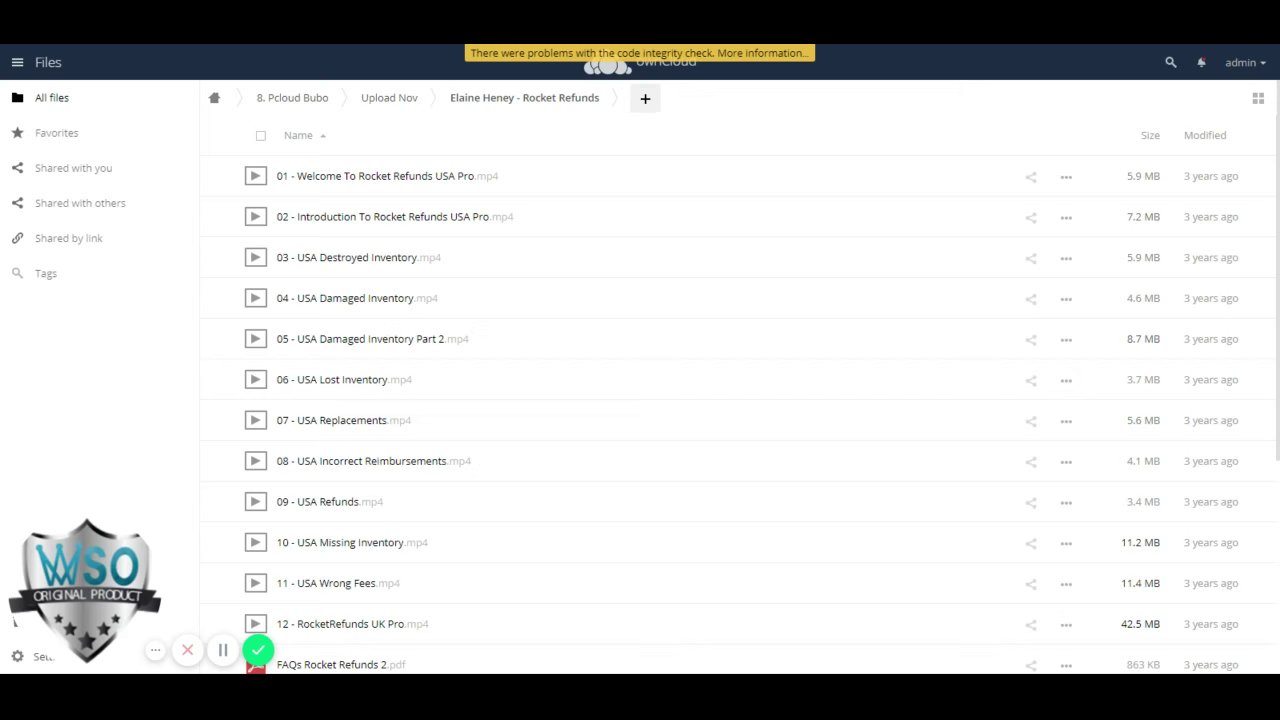Open more actions for 04 - USA Damaged Inventory
The width and height of the screenshot is (1280, 720).
1066,299
